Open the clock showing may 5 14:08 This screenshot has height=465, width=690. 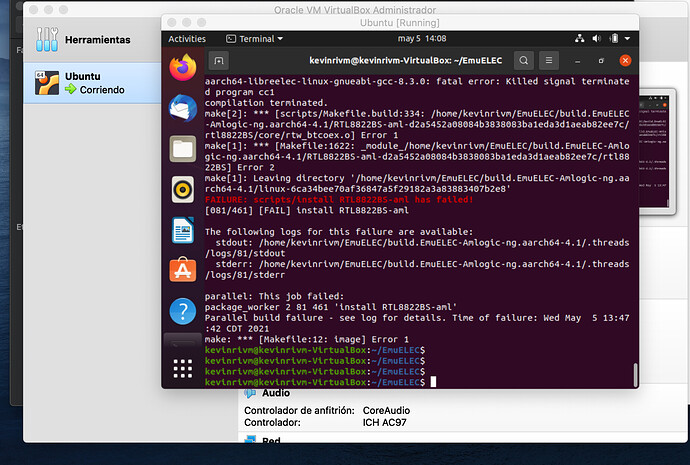click(x=422, y=39)
